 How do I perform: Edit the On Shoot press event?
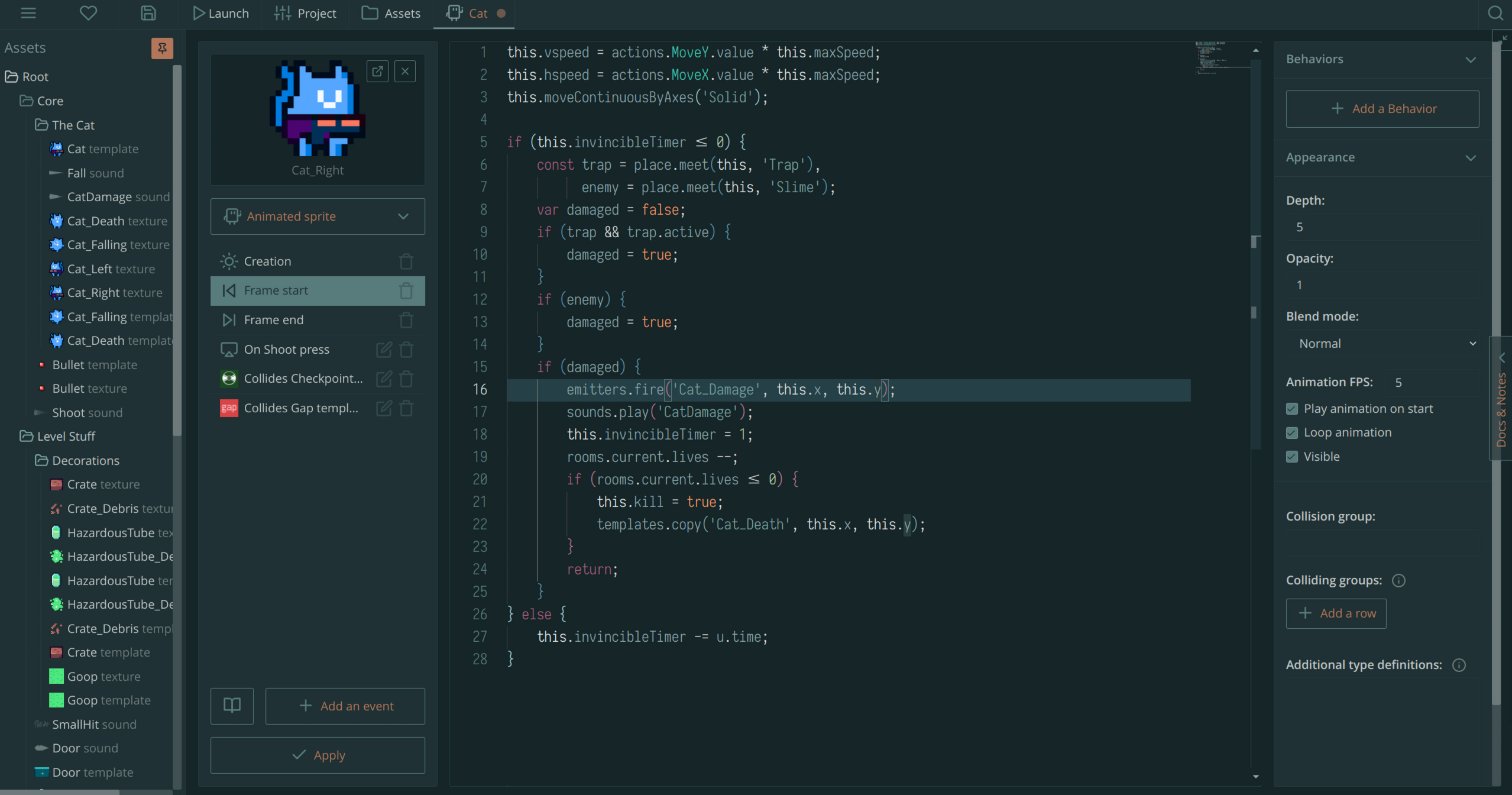click(384, 350)
